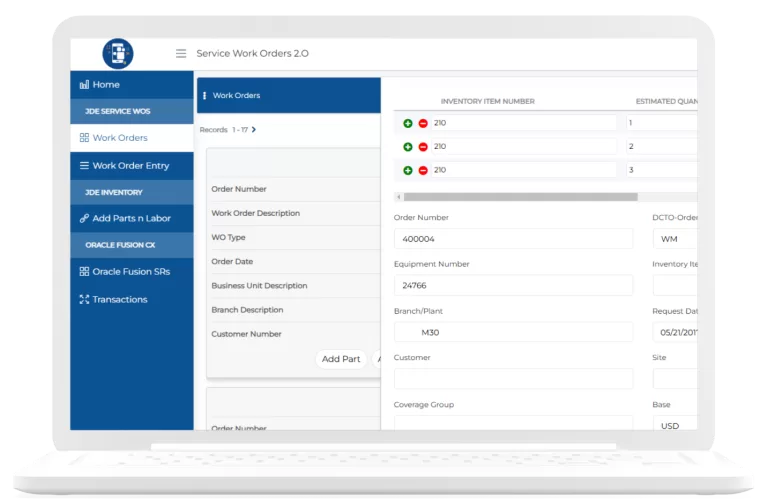Click Order Number field 400004
Image resolution: width=768 pixels, height=499 pixels.
click(513, 239)
